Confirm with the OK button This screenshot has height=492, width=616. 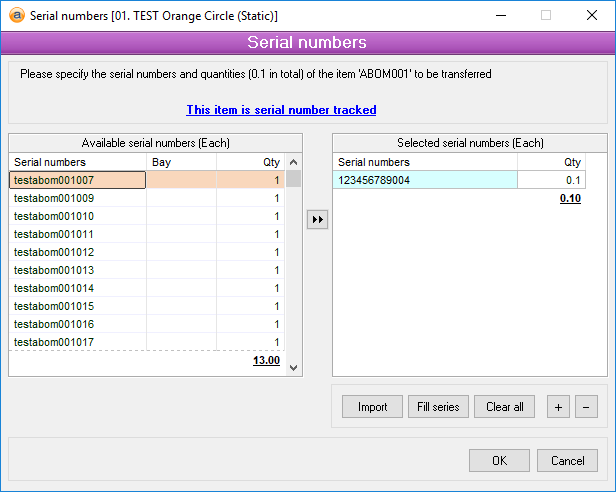tap(499, 460)
